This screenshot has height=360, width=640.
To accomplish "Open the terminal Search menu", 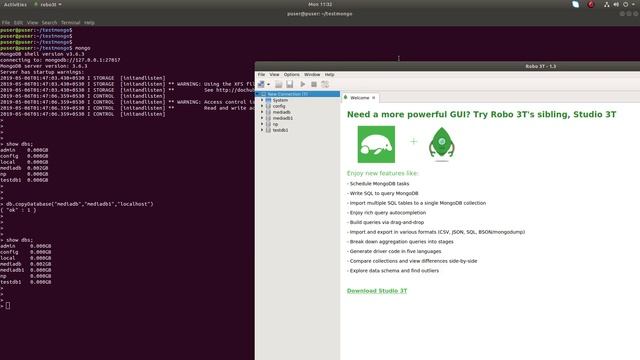I will (x=49, y=23).
